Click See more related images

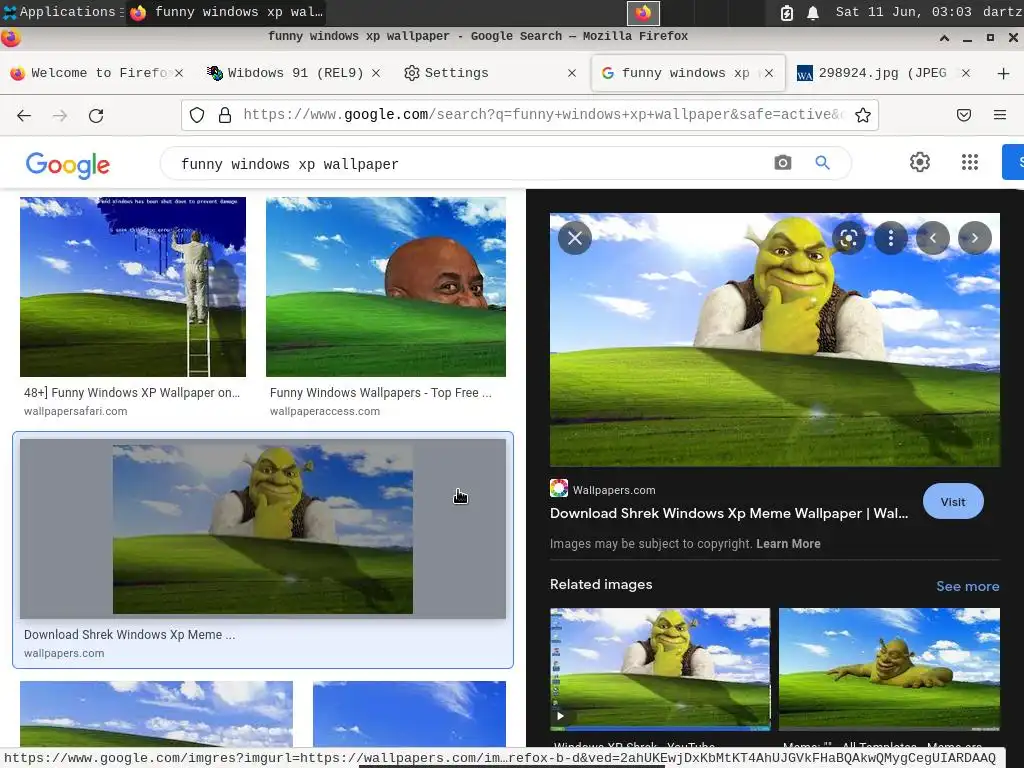point(967,586)
